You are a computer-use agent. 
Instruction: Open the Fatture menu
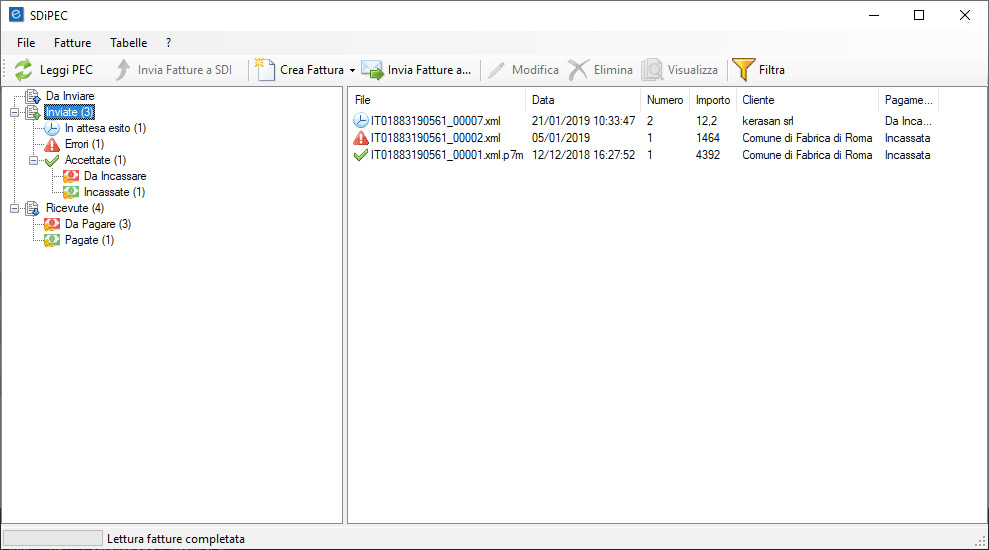pos(73,43)
